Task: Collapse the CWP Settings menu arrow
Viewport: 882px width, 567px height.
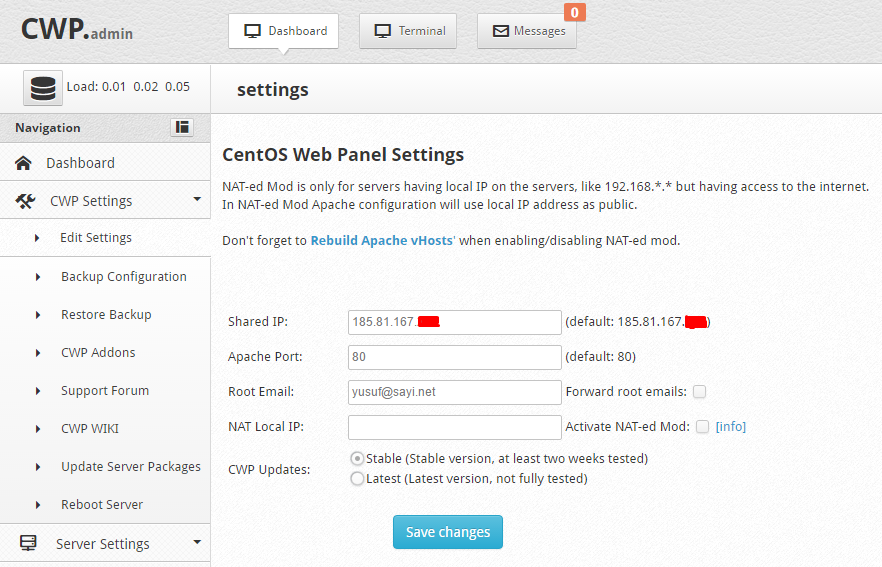Action: coord(197,199)
